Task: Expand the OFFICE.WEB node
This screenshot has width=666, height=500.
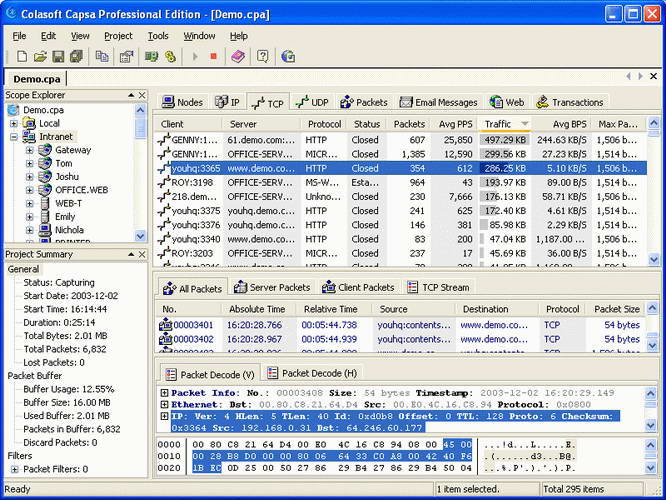Action: tap(30, 190)
